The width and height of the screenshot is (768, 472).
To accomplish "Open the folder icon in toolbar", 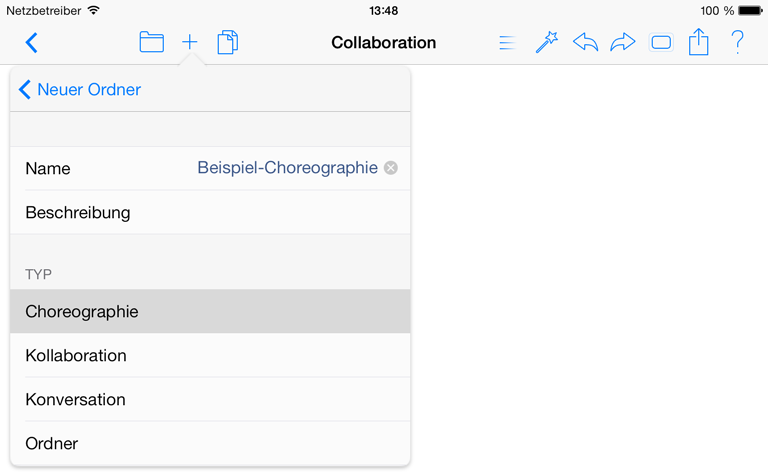I will (151, 42).
